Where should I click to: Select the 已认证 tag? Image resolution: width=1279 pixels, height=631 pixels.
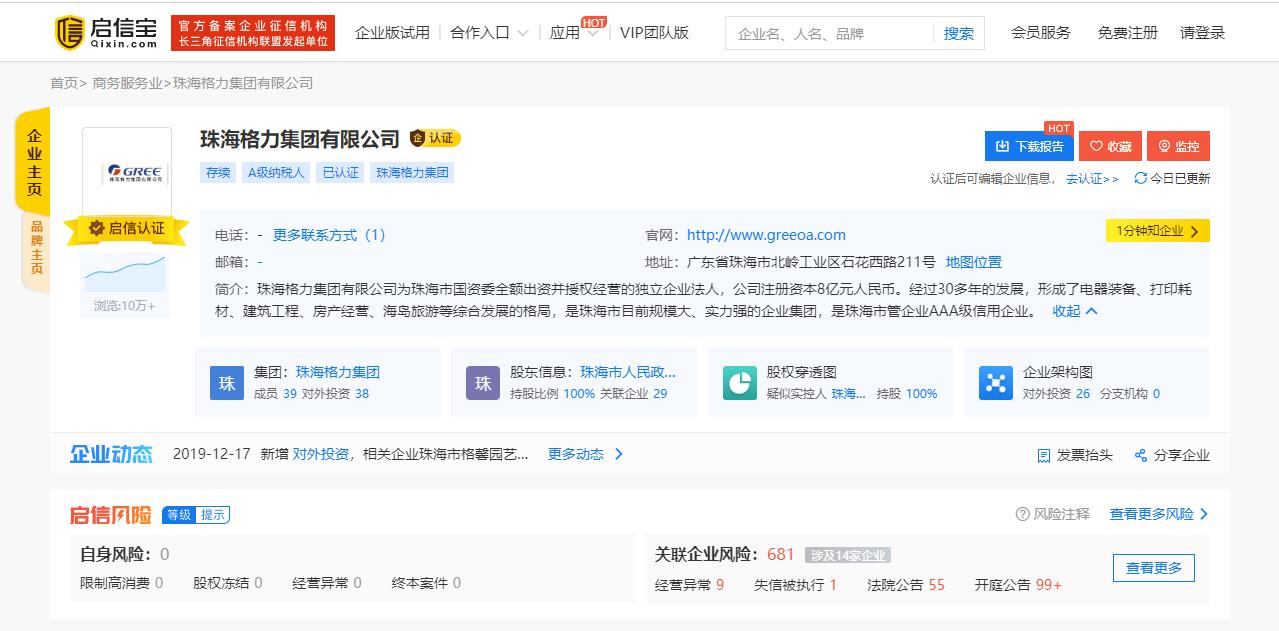point(340,172)
